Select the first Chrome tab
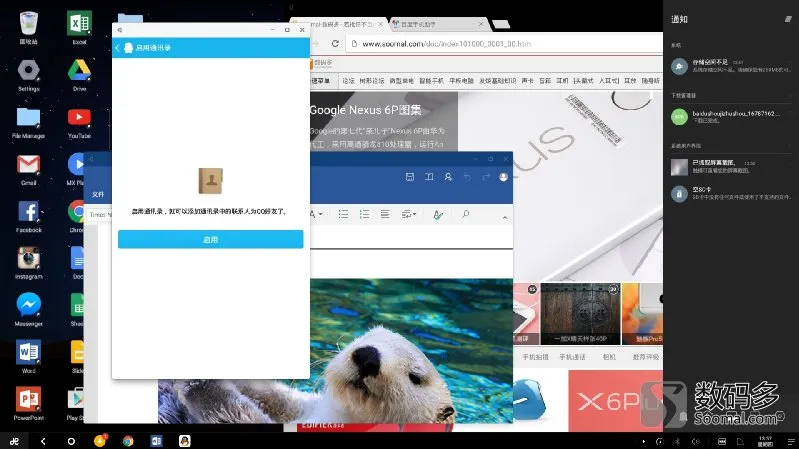The image size is (799, 449). (339, 24)
